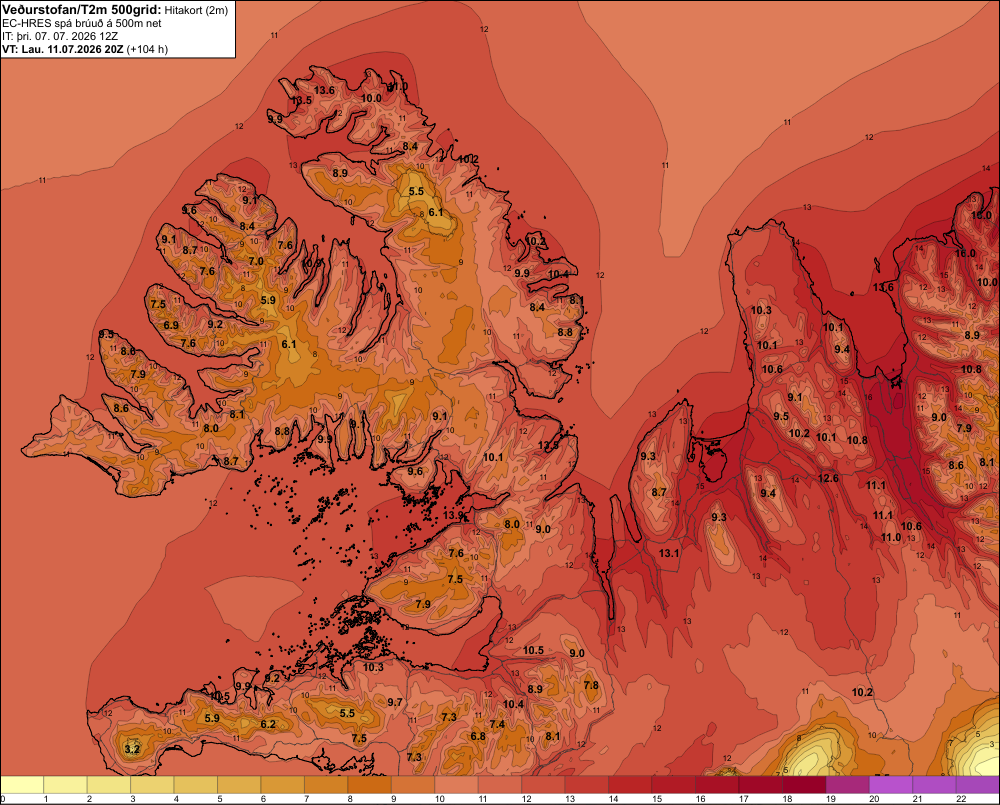
Task: Click the Veðurstofan/T2m 500grid title text
Action: click(x=82, y=10)
